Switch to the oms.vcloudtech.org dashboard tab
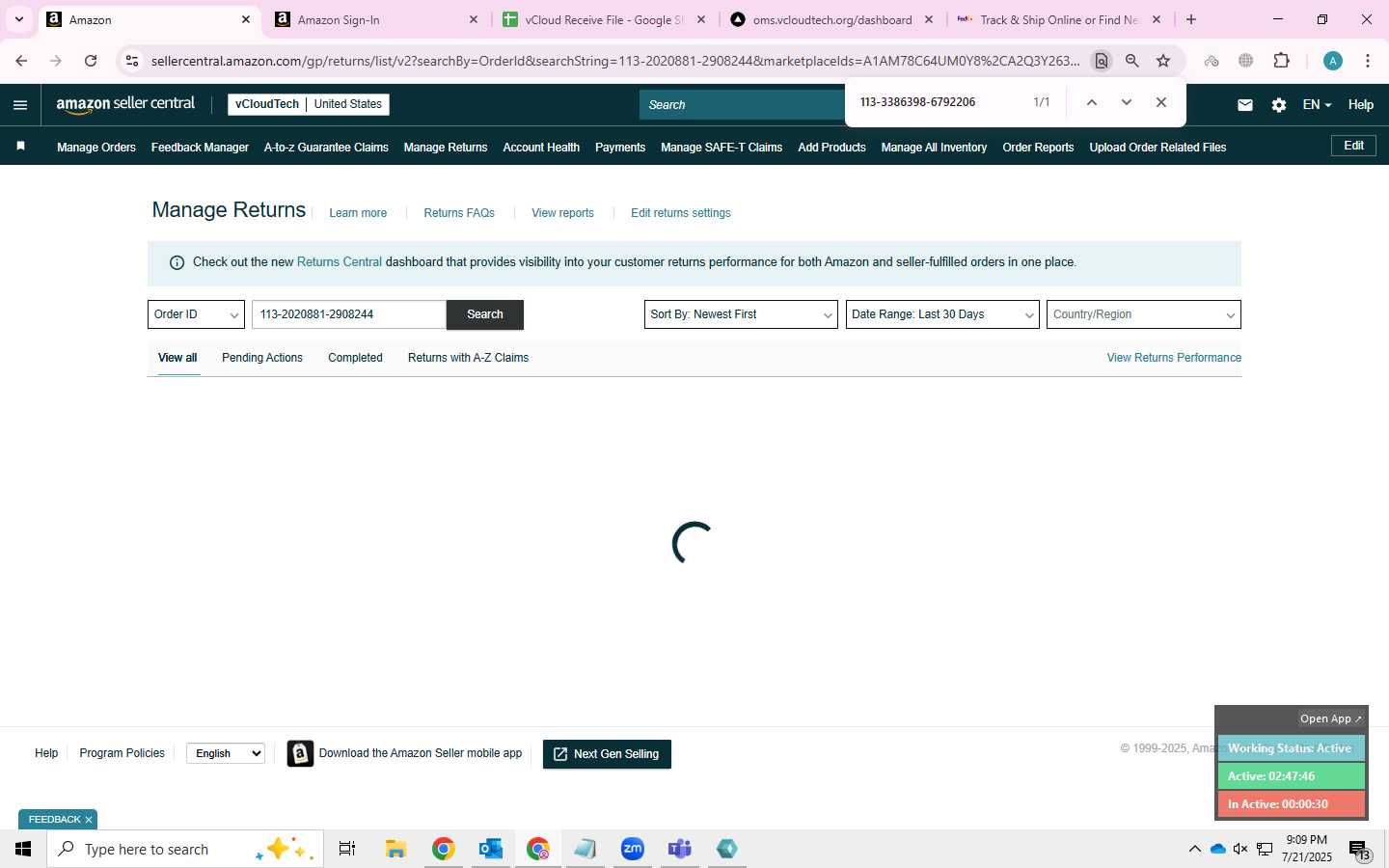This screenshot has height=868, width=1389. [831, 19]
